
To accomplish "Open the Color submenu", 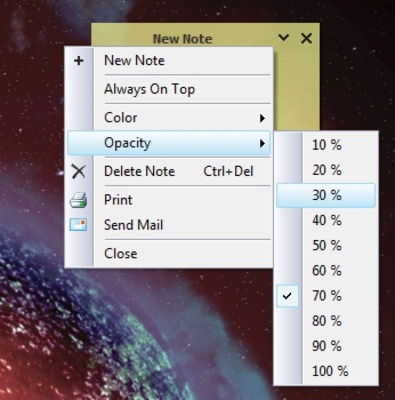I will 169,118.
